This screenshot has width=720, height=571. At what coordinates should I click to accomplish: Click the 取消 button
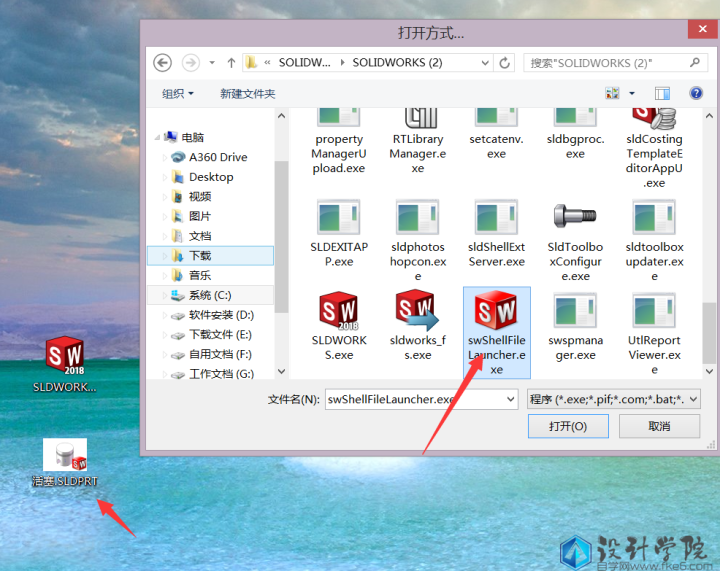coord(659,426)
